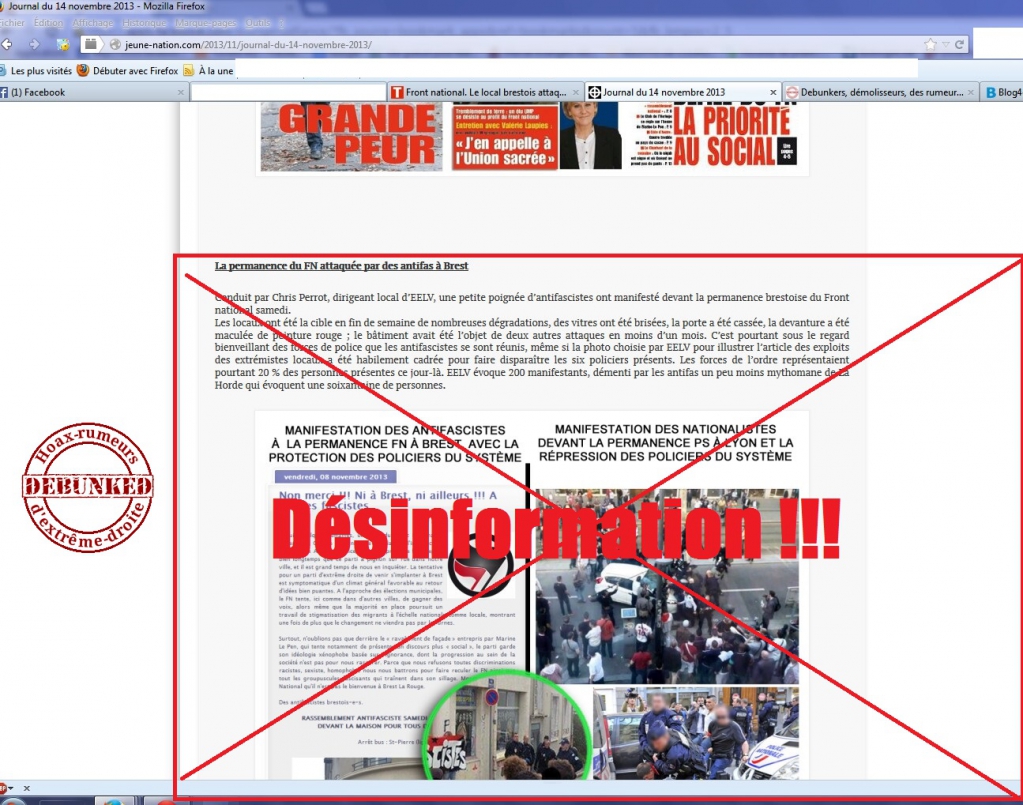This screenshot has width=1023, height=805.
Task: Open the Affichage menu
Action: (93, 23)
